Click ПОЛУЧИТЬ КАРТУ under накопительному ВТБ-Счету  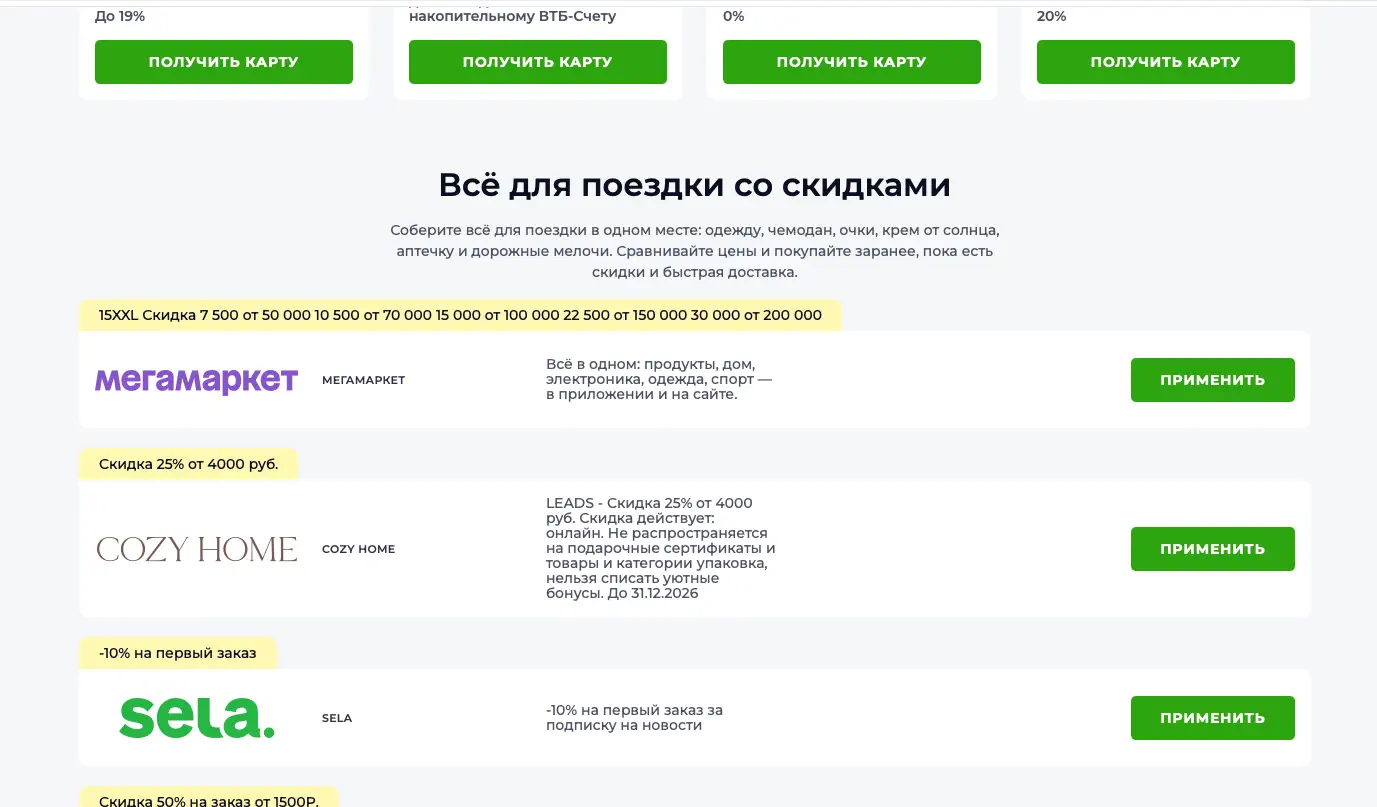coord(538,62)
